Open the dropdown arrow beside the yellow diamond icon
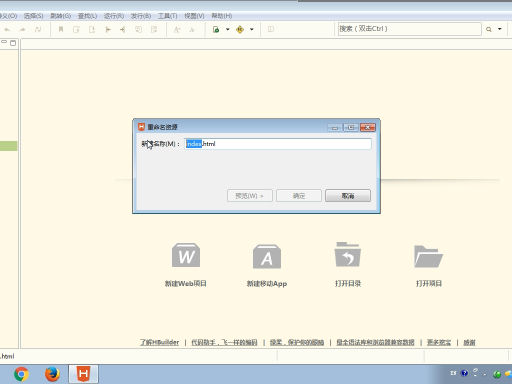This screenshot has height=384, width=512. tap(252, 29)
